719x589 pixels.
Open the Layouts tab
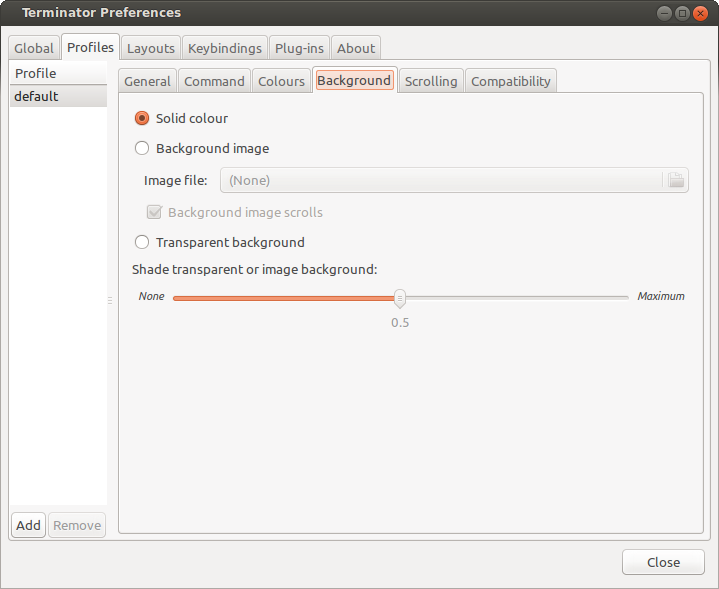[151, 48]
